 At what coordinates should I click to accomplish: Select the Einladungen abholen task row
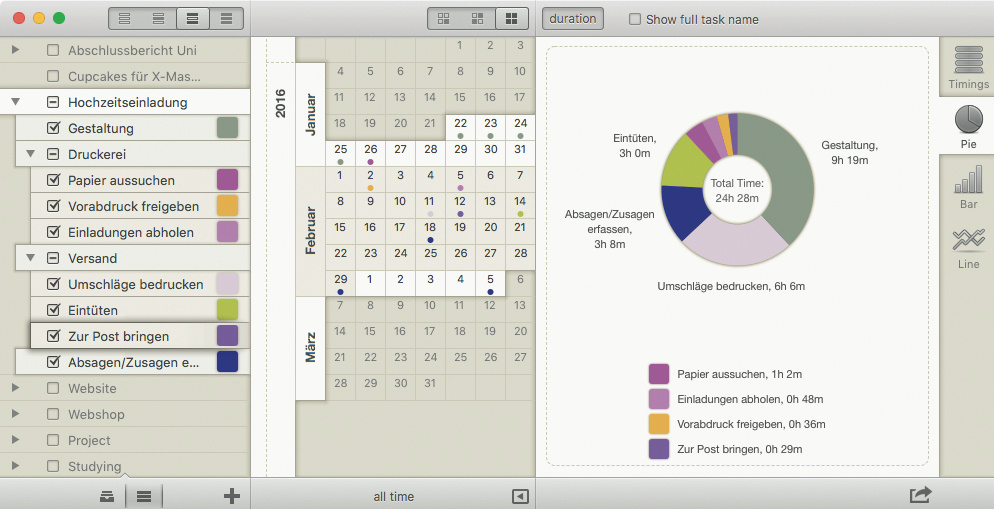(139, 232)
